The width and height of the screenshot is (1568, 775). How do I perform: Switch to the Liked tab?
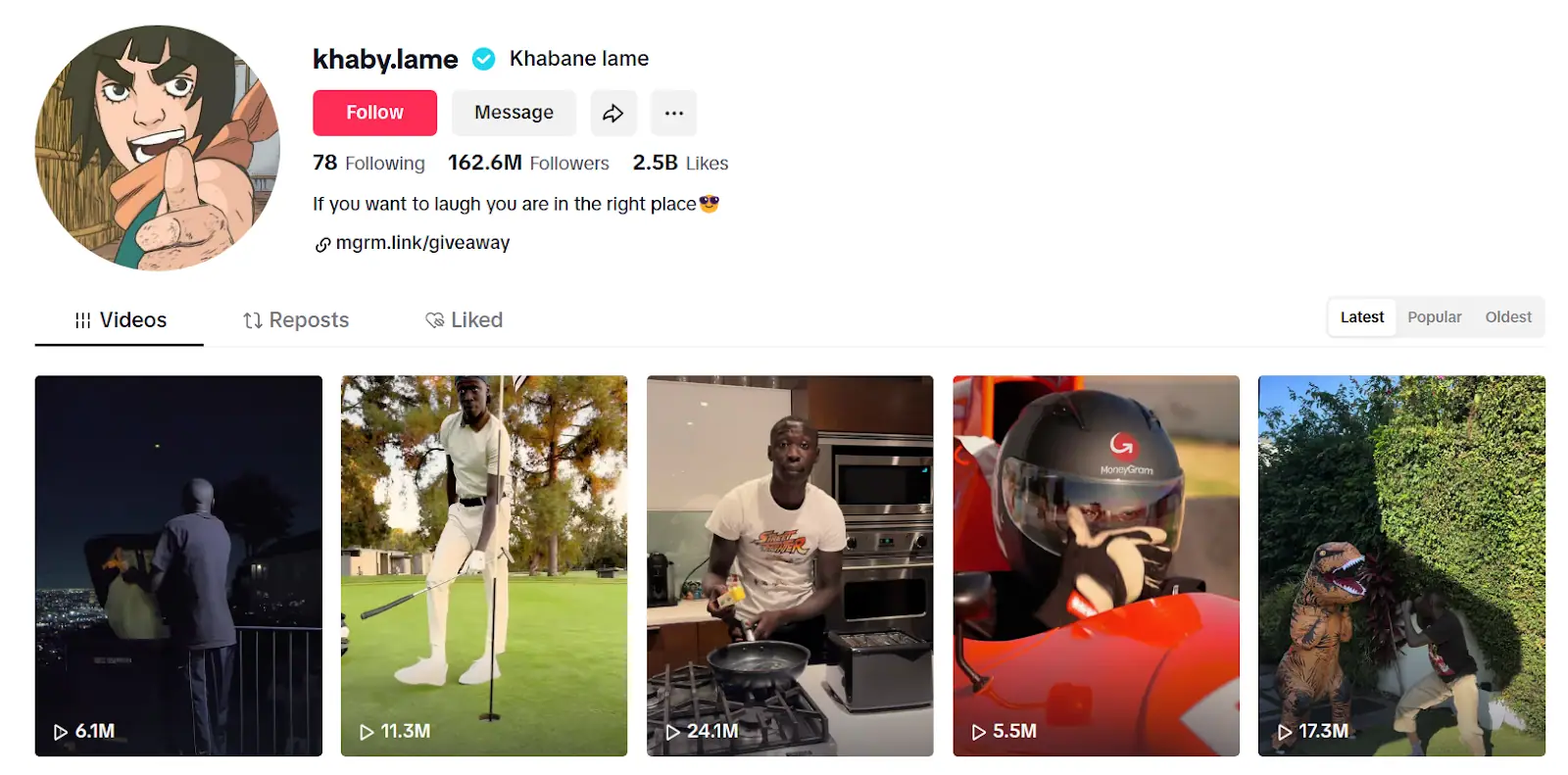tap(464, 320)
